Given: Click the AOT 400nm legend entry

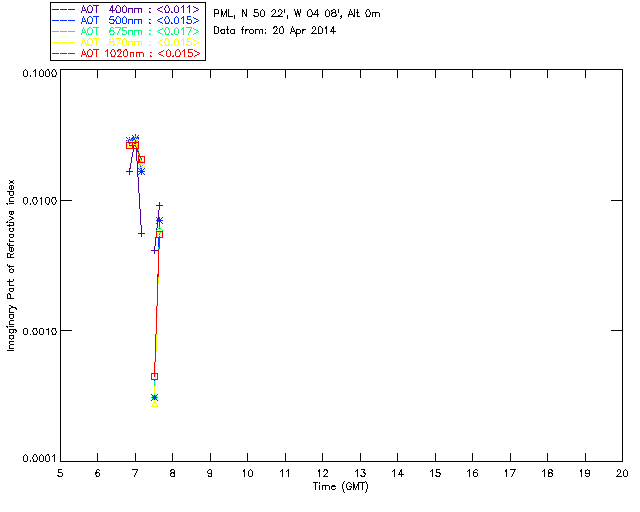Looking at the screenshot, I should [x=126, y=9].
